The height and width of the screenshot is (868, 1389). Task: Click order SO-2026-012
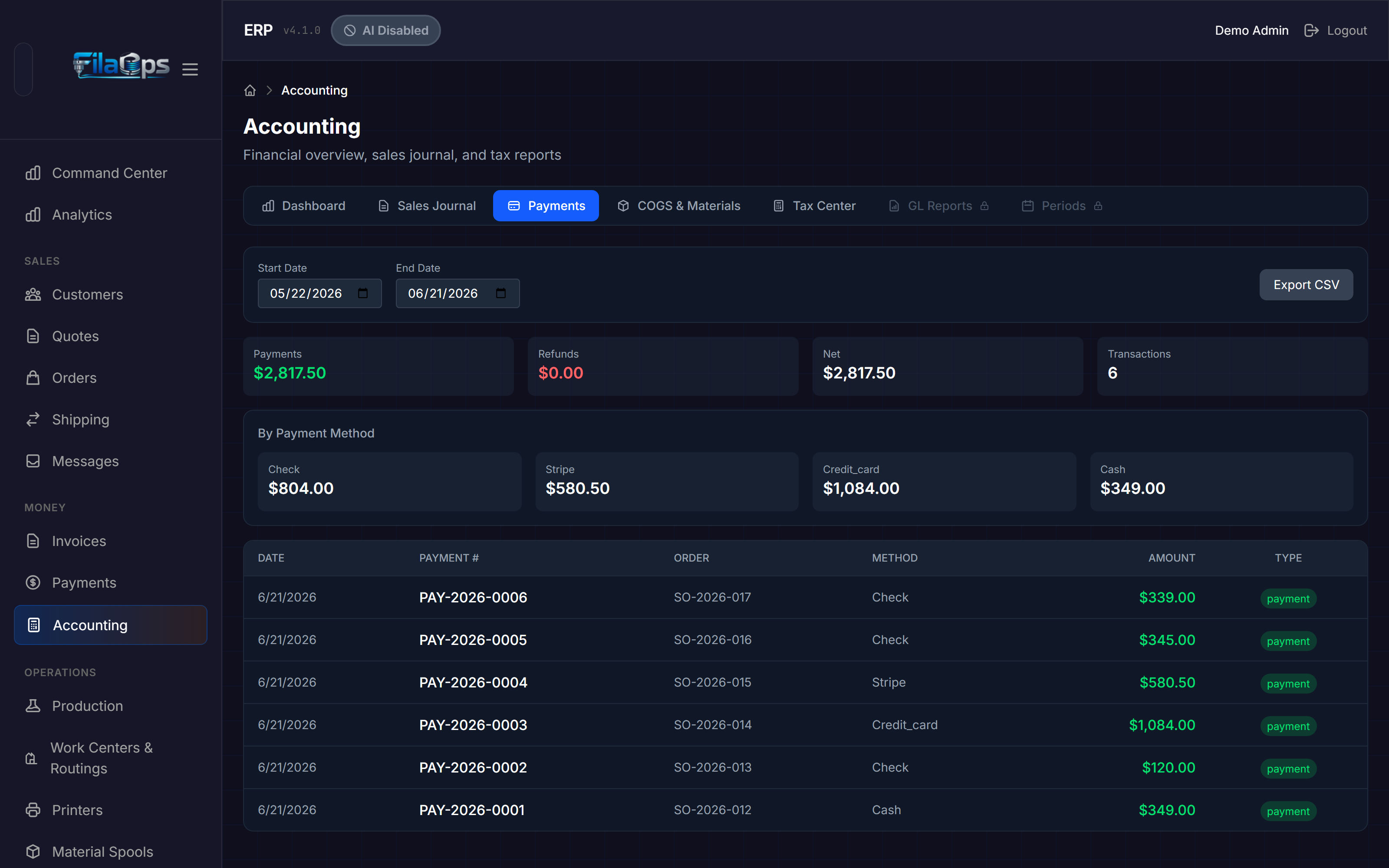[x=712, y=809]
